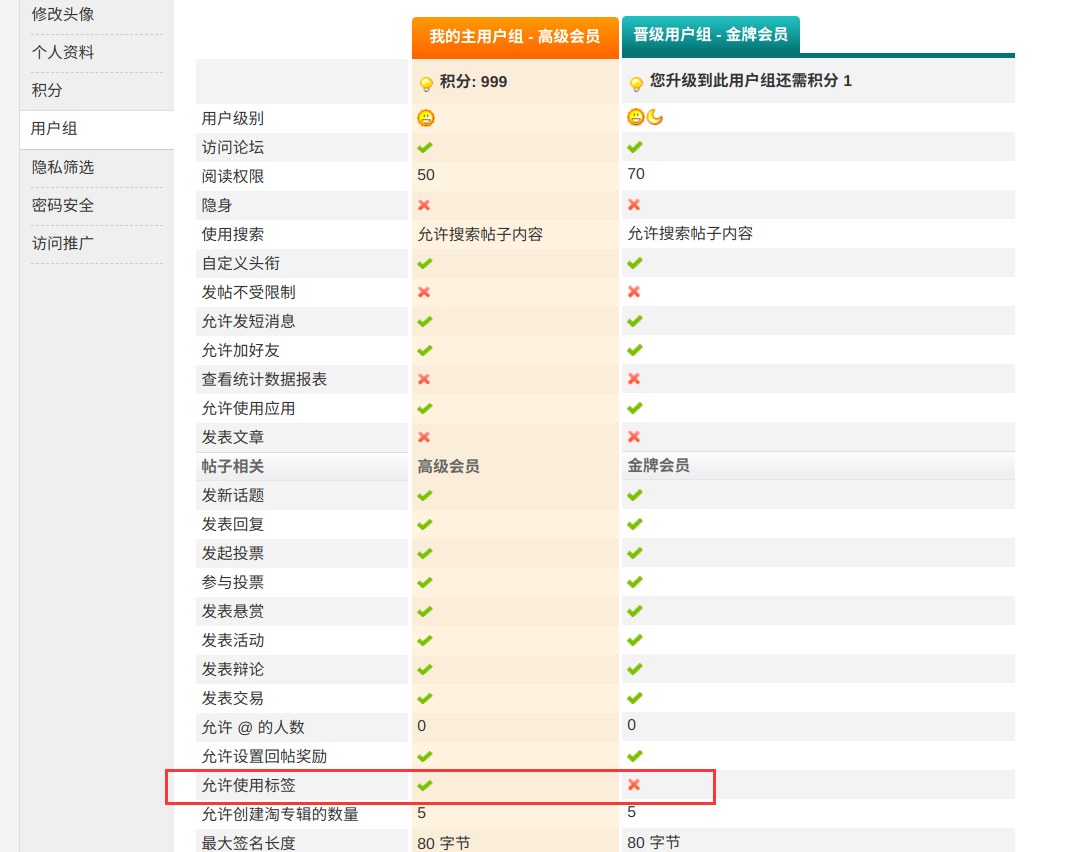The width and height of the screenshot is (1068, 852).
Task: Click 80 字节 under 高级会员 column
Action: point(443,843)
